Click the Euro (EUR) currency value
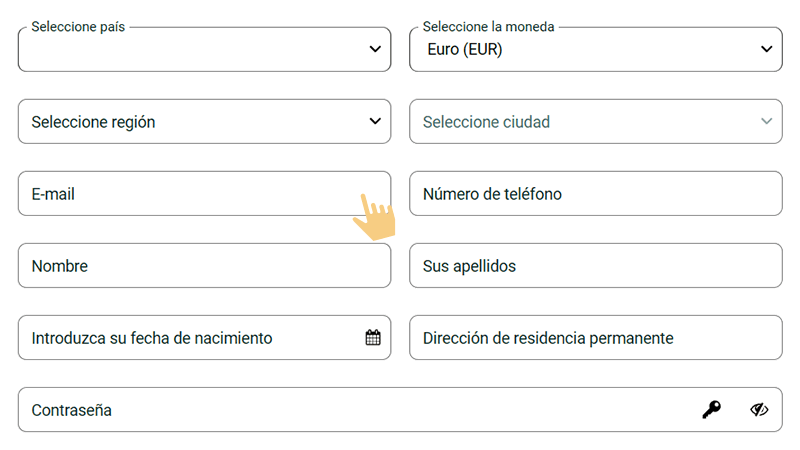 click(464, 49)
